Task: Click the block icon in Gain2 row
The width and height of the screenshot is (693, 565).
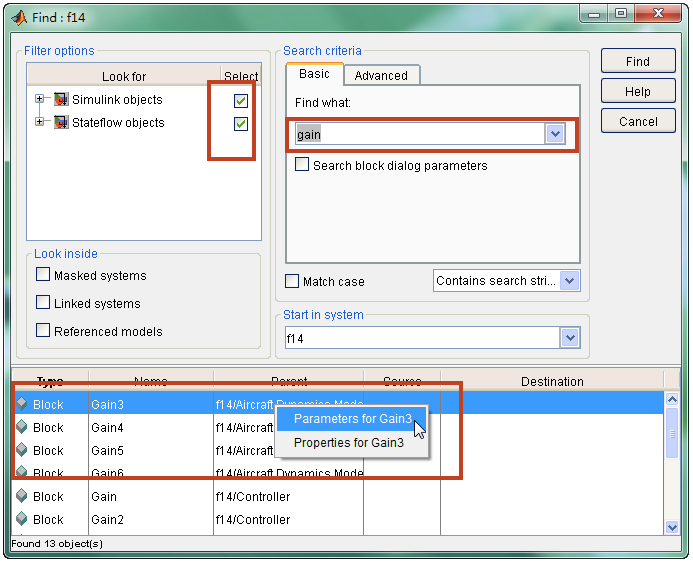Action: pos(21,519)
